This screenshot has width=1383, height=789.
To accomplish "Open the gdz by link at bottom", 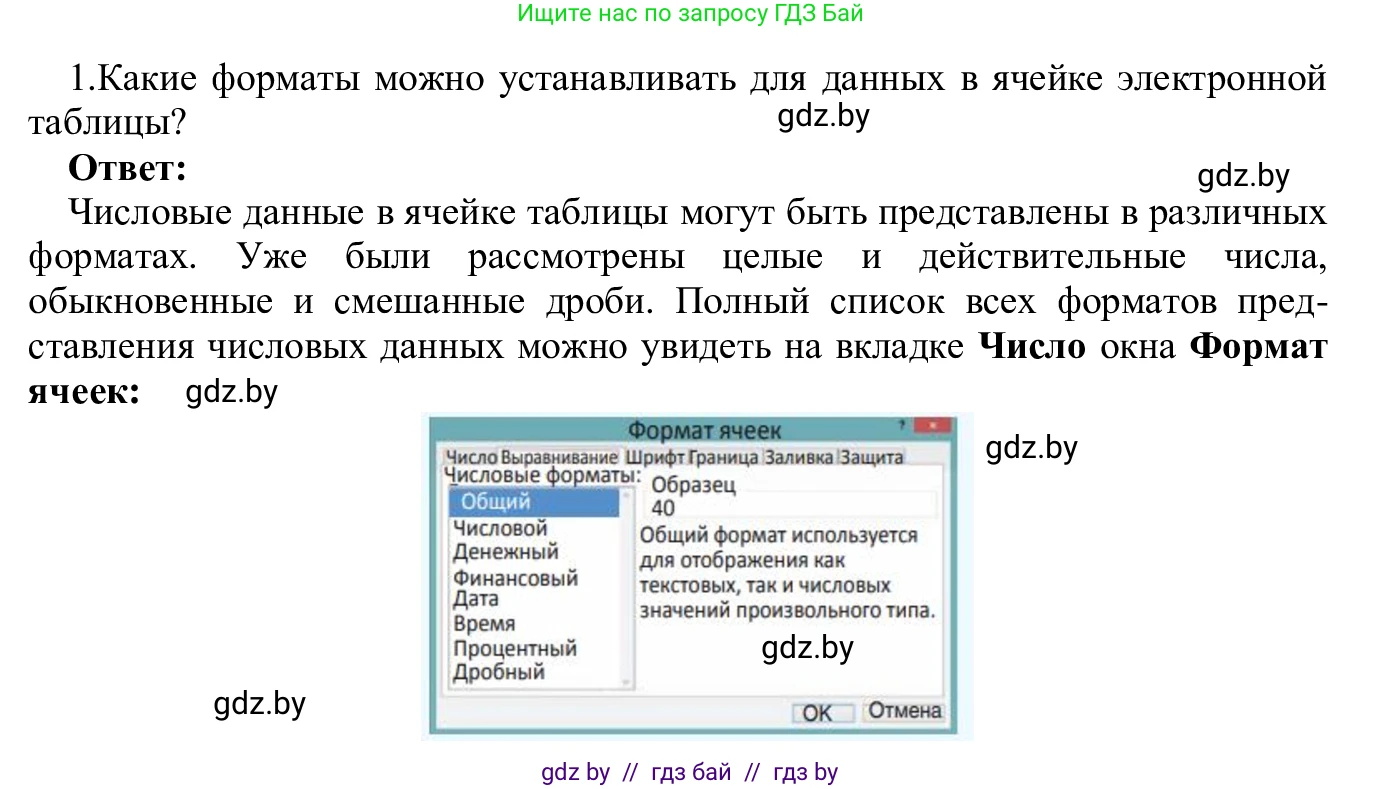I will pos(576,771).
